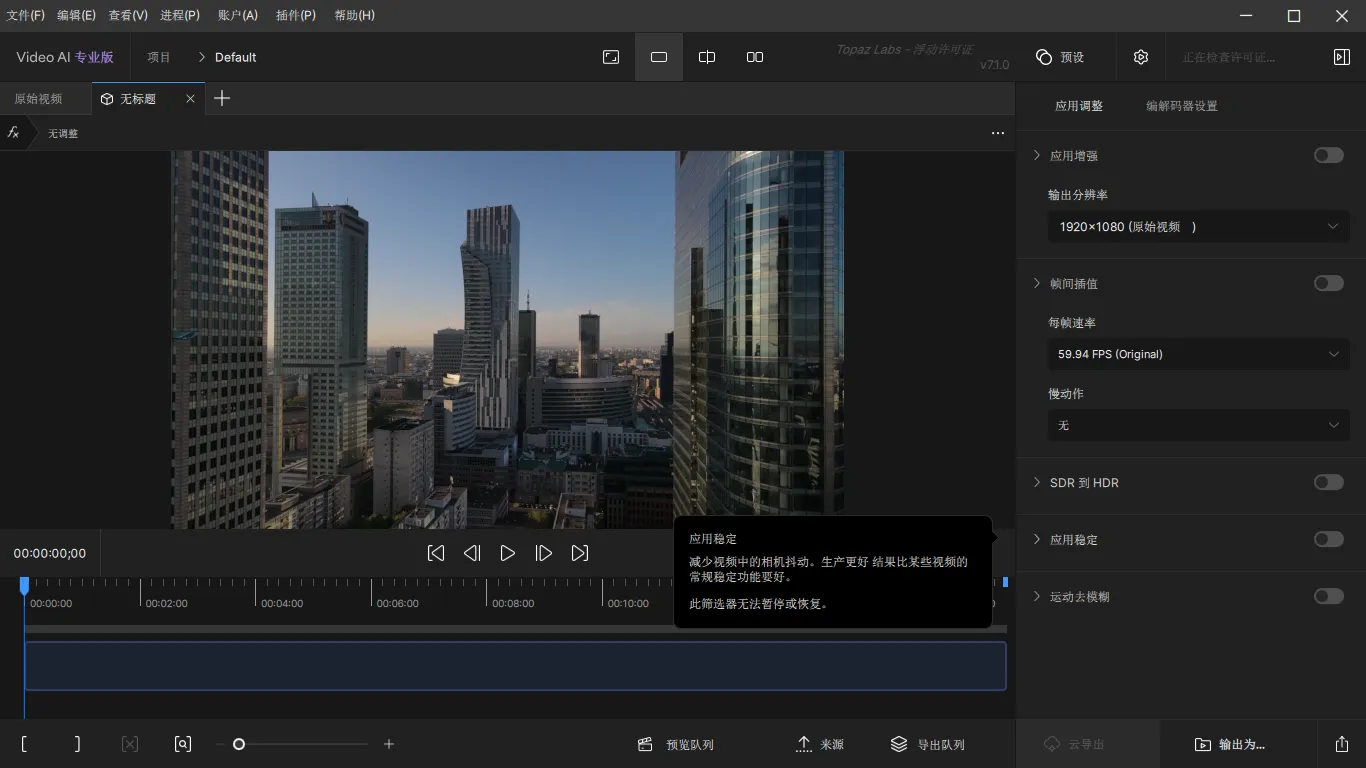
Task: Open the 输出分辨率 dropdown
Action: tap(1198, 227)
